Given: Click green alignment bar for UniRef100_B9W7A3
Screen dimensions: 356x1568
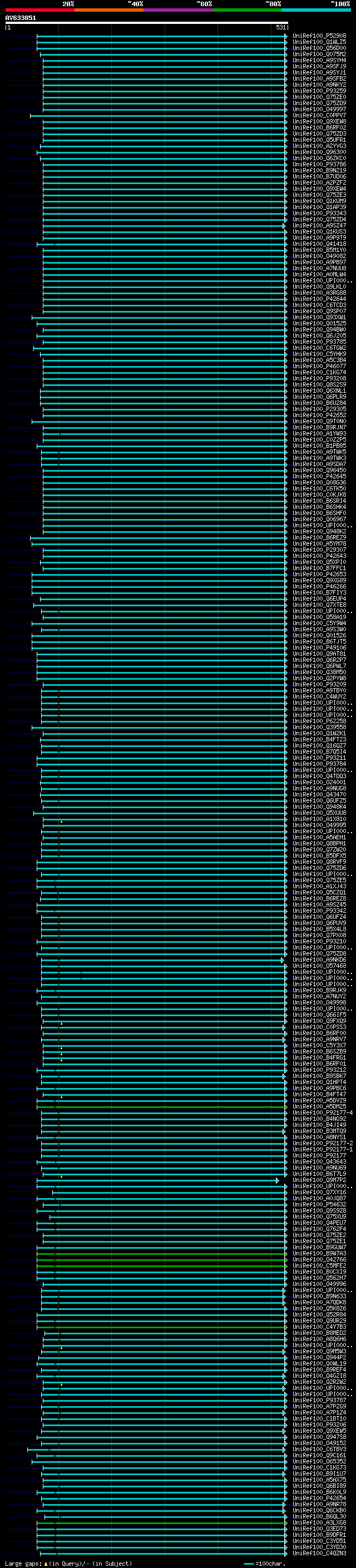Looking at the screenshot, I should [x=162, y=1253].
